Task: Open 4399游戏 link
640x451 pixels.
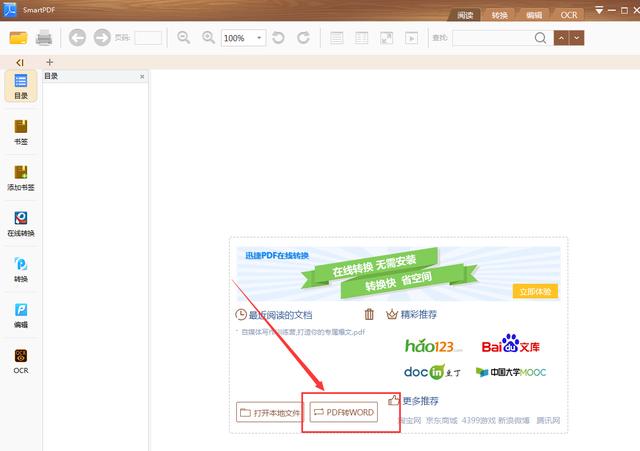Action: point(478,420)
